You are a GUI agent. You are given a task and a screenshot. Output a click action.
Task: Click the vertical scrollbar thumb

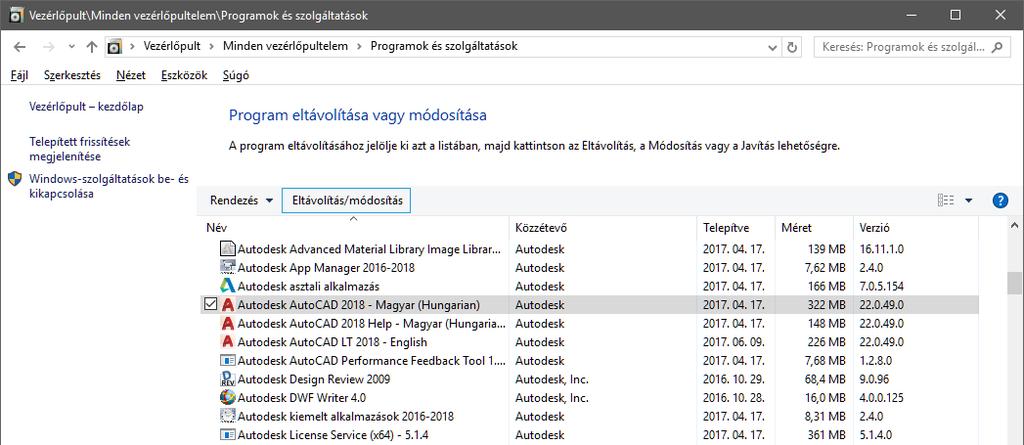[1014, 283]
